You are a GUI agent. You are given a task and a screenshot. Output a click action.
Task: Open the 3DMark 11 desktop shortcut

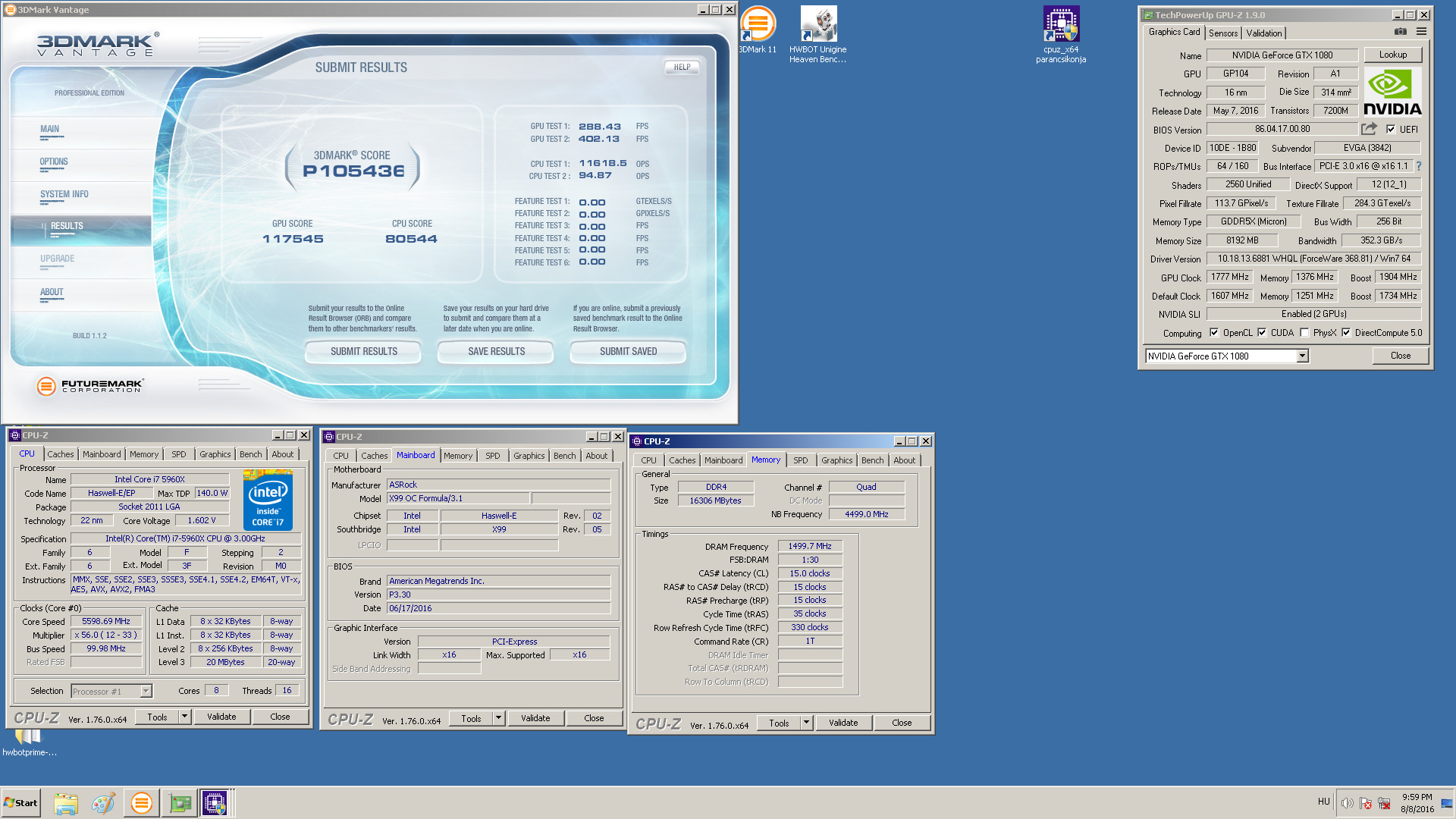(758, 30)
